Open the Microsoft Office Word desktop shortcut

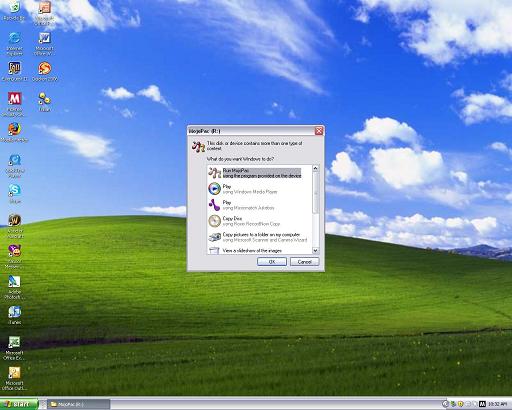click(44, 43)
